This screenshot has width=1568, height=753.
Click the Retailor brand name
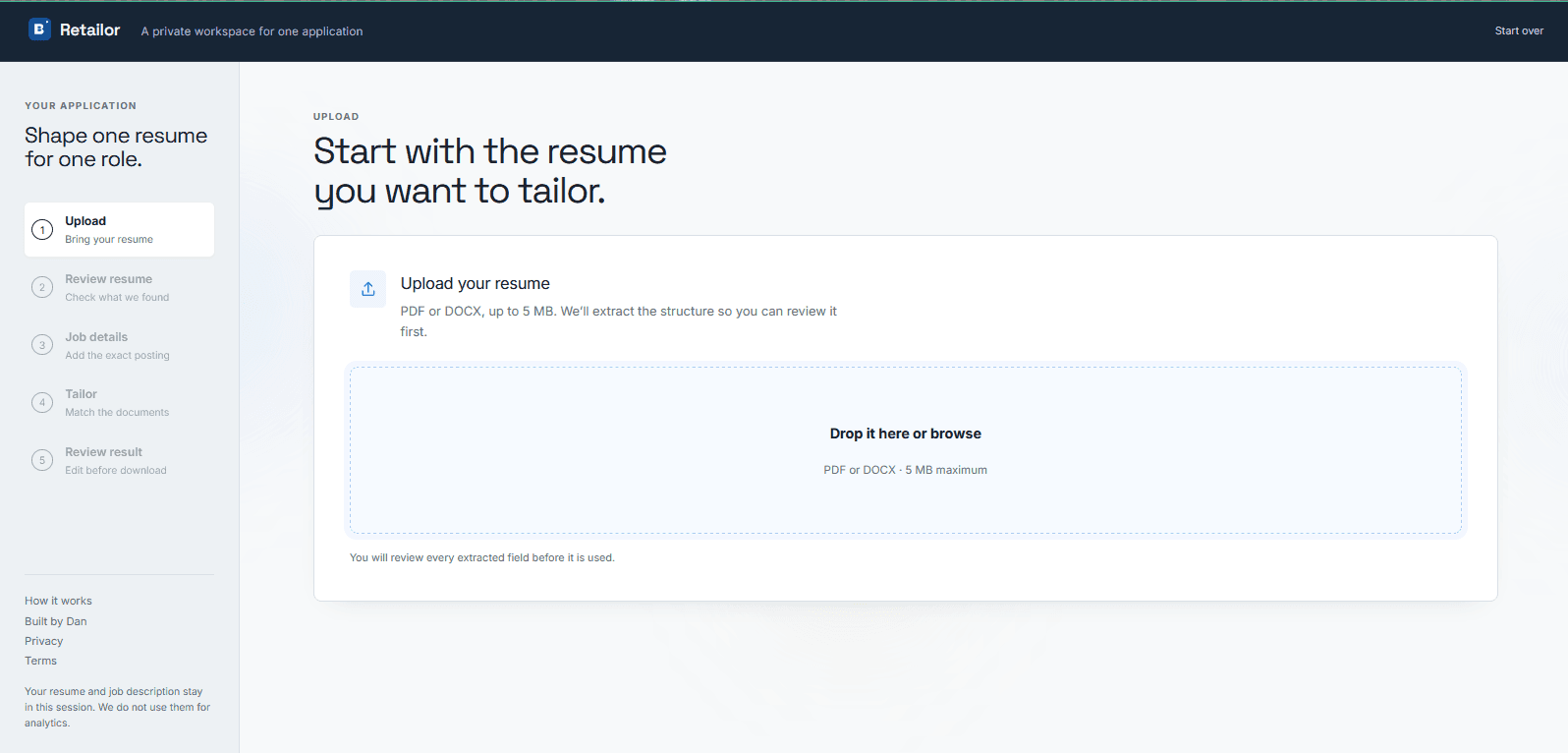89,29
